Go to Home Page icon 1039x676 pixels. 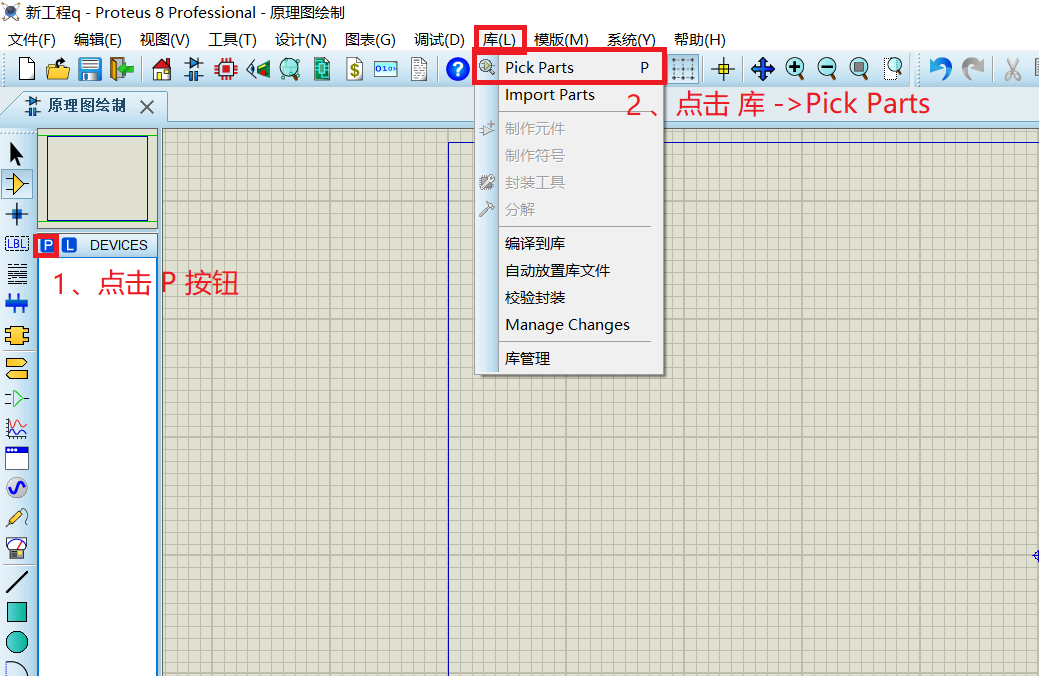coord(161,68)
